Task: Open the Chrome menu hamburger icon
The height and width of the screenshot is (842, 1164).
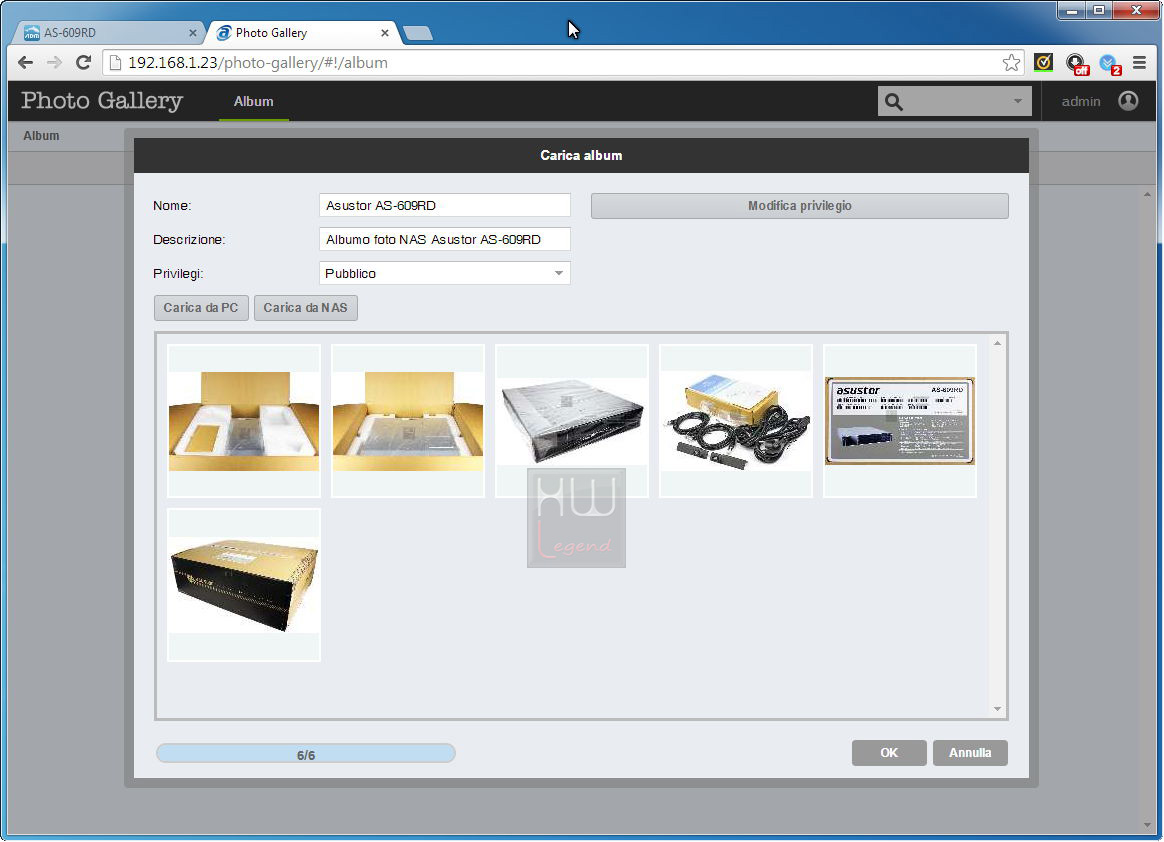Action: [1140, 63]
